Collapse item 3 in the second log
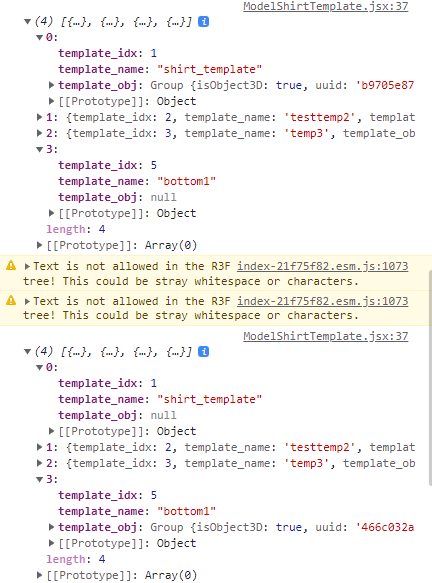The height and width of the screenshot is (583, 432). pyautogui.click(x=39, y=479)
